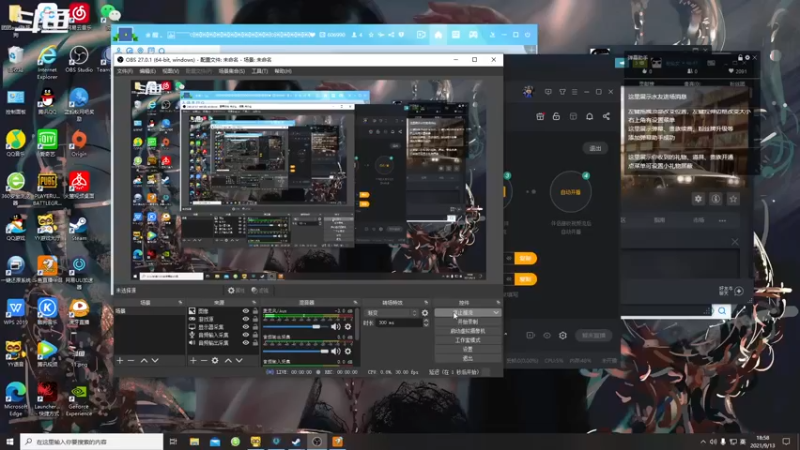Image resolution: width=800 pixels, height=450 pixels.
Task: Open second mixer track settings gear
Action: (x=348, y=351)
